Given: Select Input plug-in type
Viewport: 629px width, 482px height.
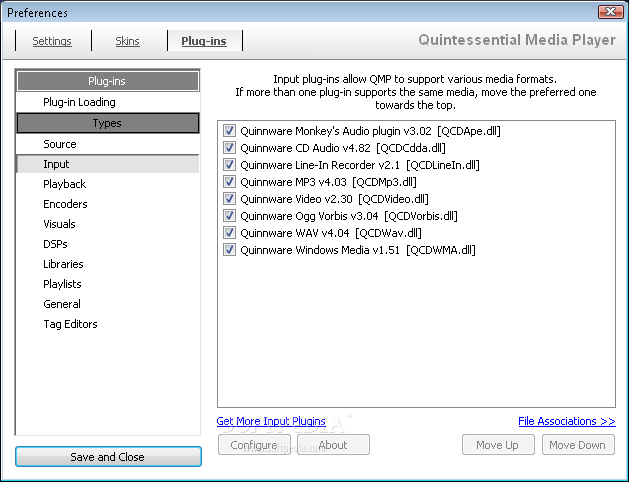Looking at the screenshot, I should click(108, 164).
